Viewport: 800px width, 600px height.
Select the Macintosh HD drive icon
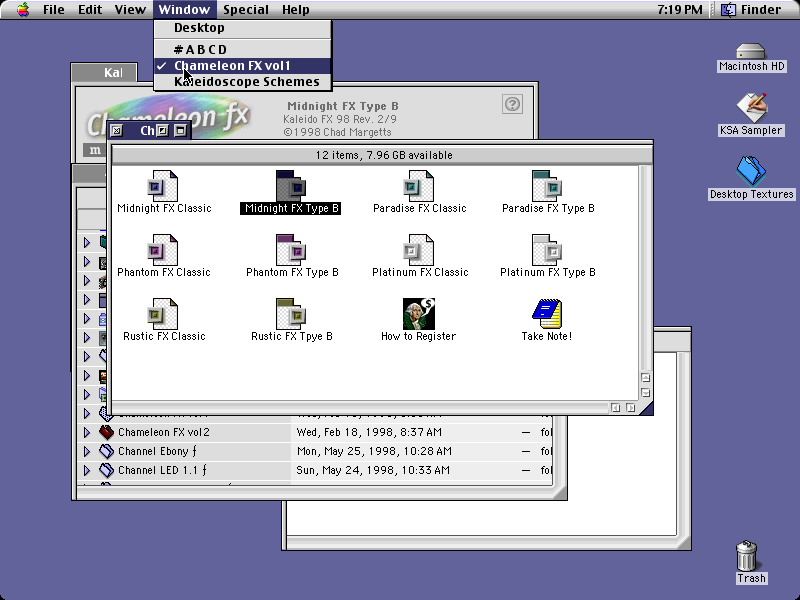751,52
